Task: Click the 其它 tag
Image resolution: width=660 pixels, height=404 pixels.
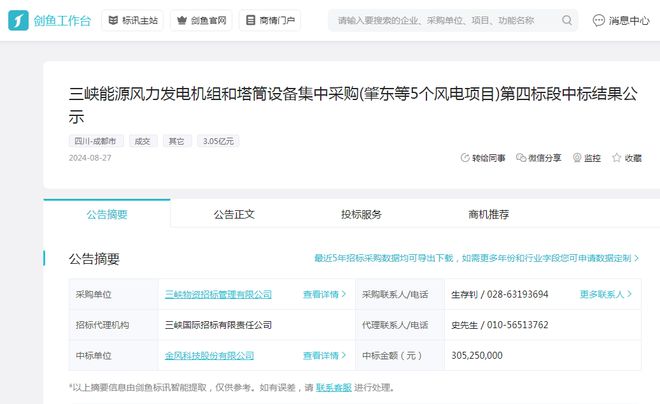Action: [177, 141]
